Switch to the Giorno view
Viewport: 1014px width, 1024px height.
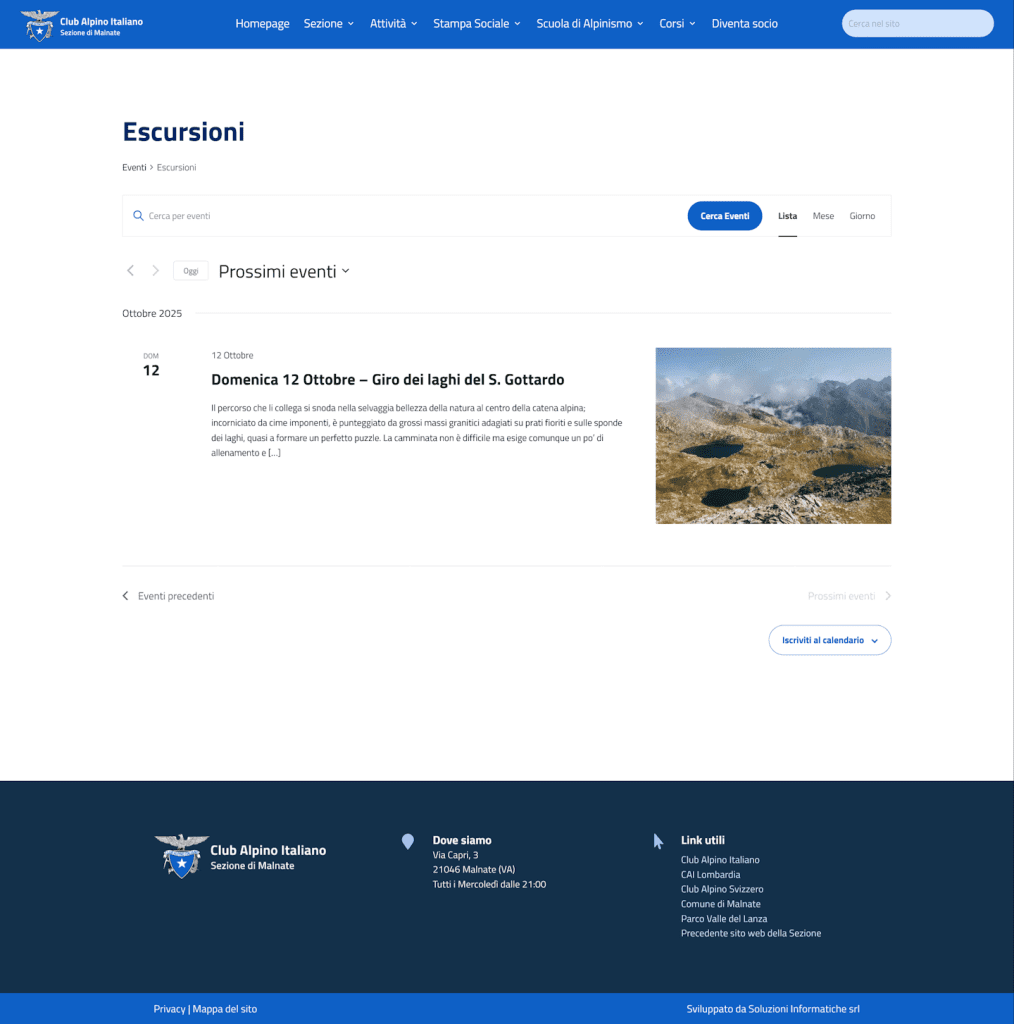tap(862, 215)
